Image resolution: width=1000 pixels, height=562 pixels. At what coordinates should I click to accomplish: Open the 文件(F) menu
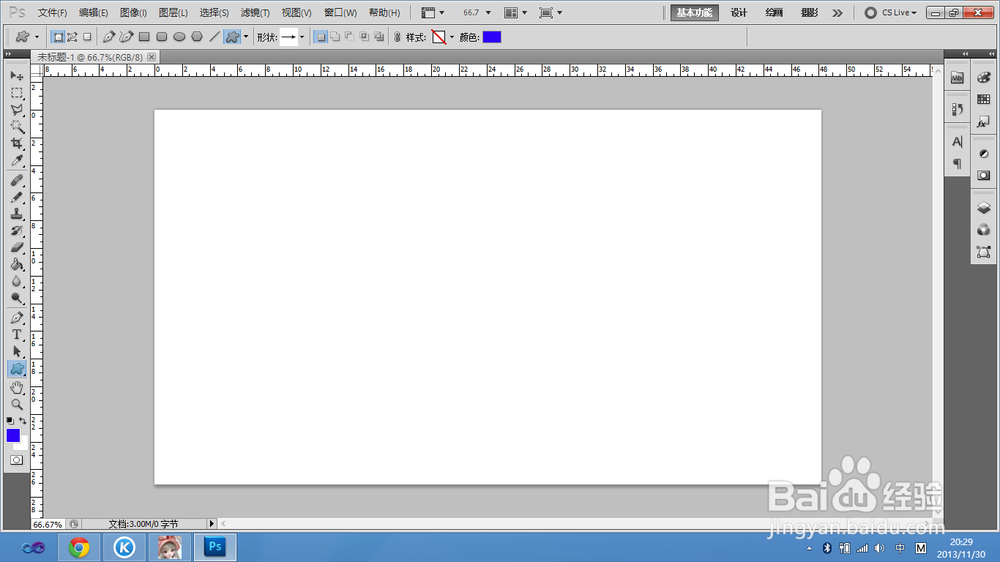(52, 13)
